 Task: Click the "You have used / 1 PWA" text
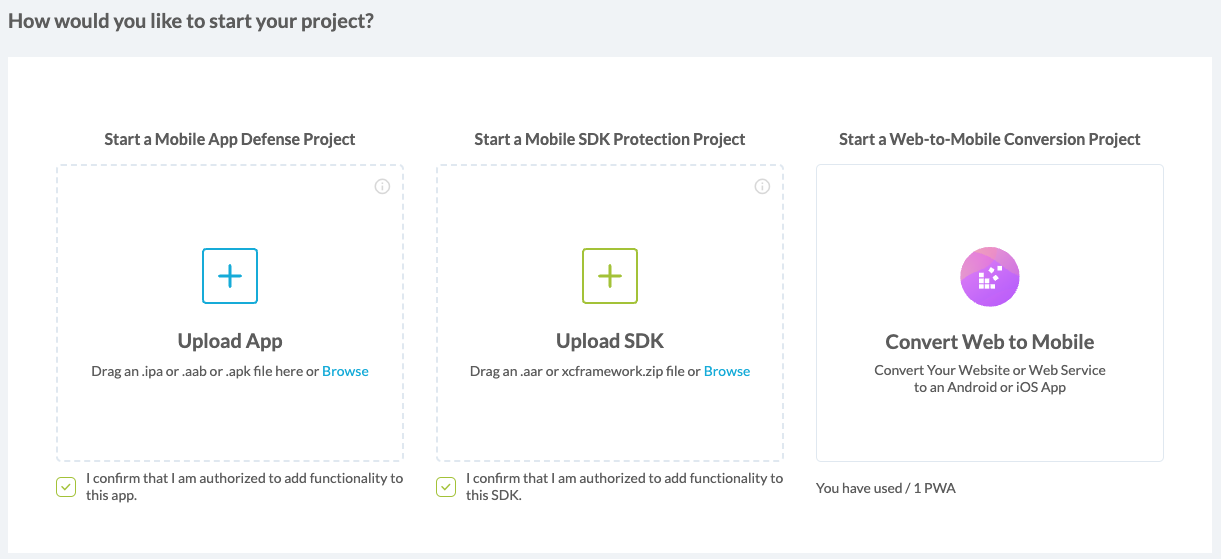[x=886, y=488]
